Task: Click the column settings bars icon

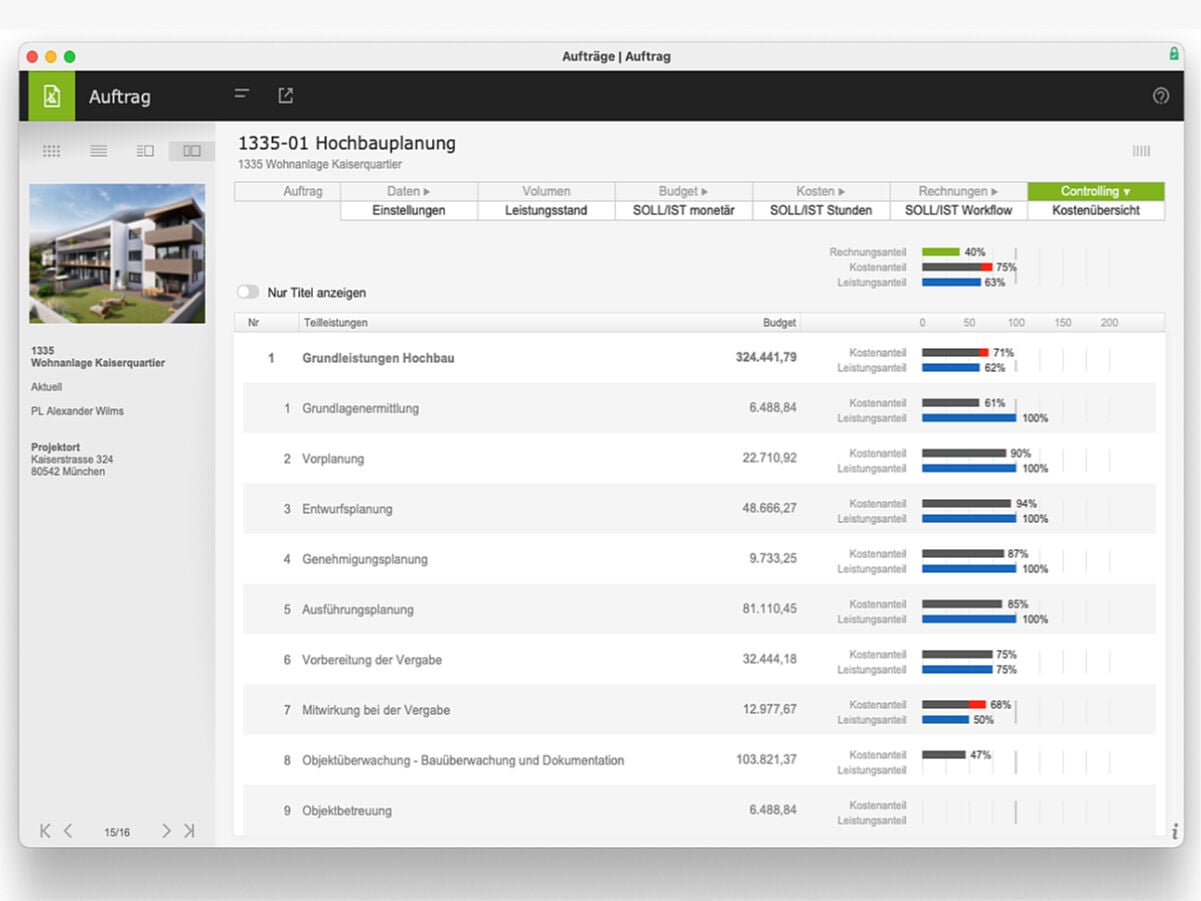Action: [x=1141, y=151]
